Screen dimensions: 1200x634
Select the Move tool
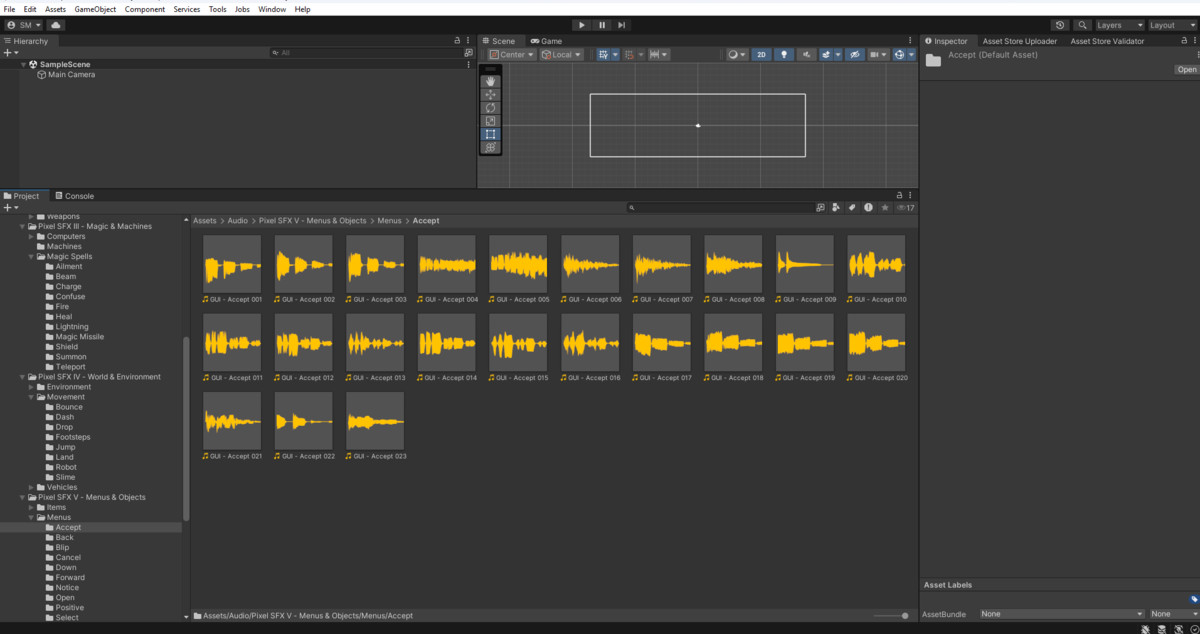click(490, 94)
